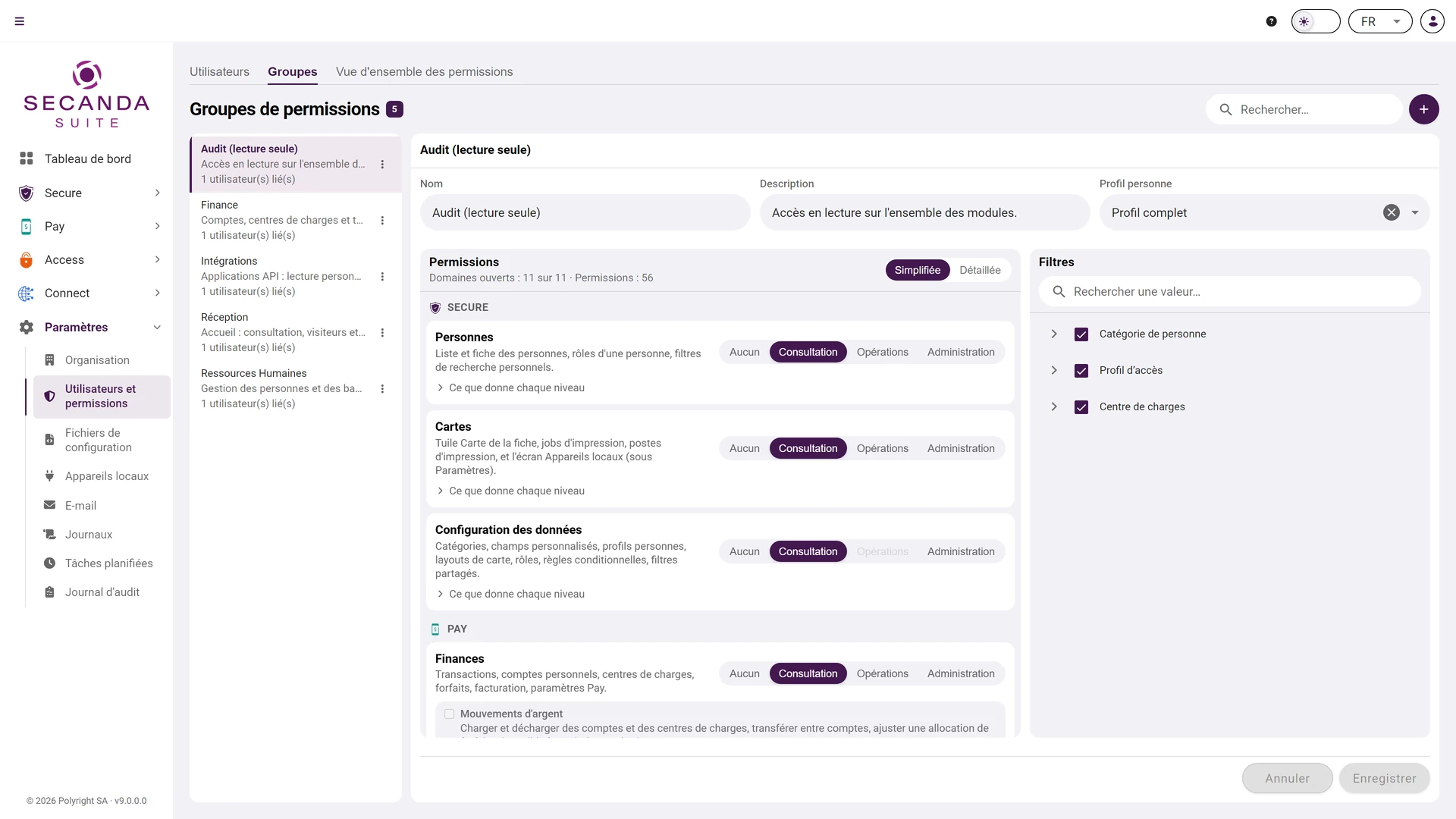1456x819 pixels.
Task: Set Cartes permission to Aucun
Action: click(745, 448)
